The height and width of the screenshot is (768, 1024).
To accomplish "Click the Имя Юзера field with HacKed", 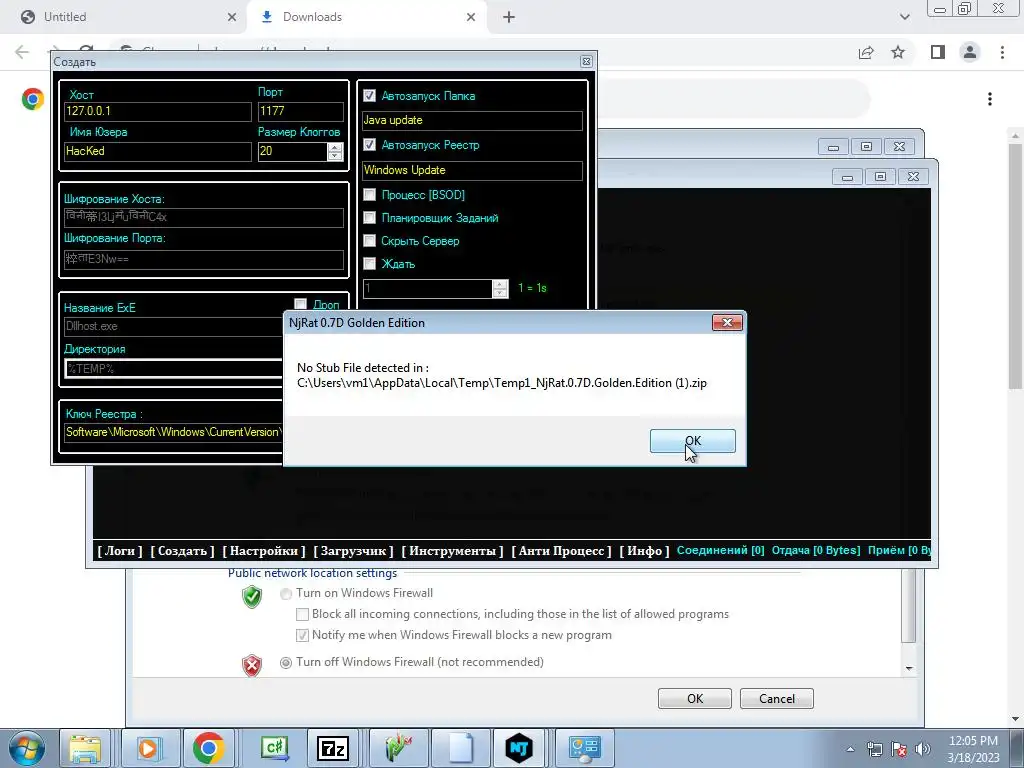I will coord(157,151).
